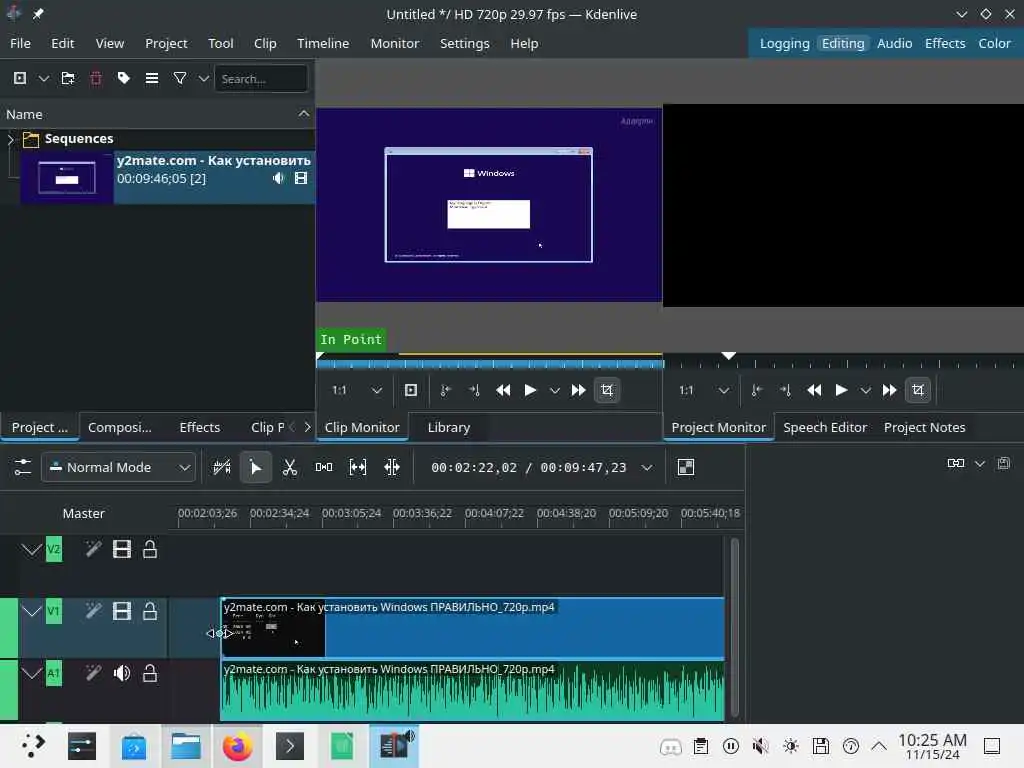The width and height of the screenshot is (1024, 768).
Task: Click the save effect stack icon
Action: (x=1004, y=463)
